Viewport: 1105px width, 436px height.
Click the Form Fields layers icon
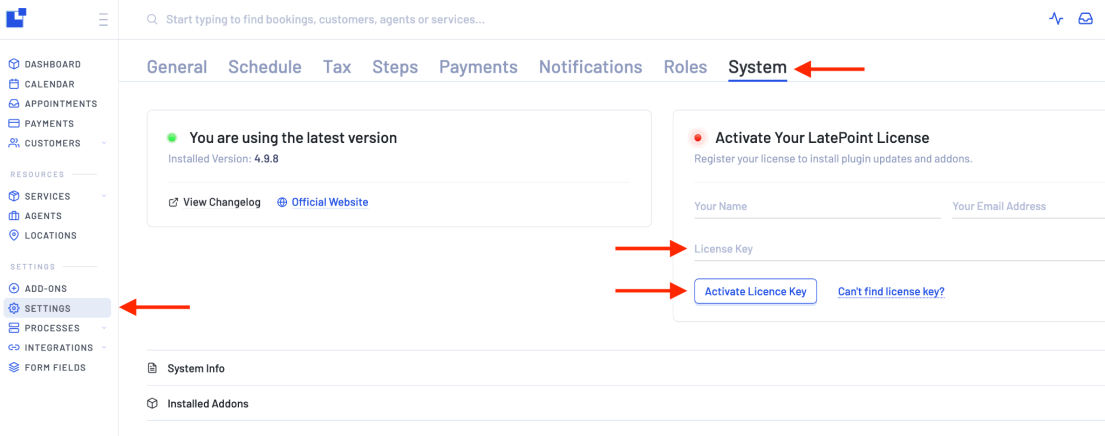pyautogui.click(x=13, y=368)
